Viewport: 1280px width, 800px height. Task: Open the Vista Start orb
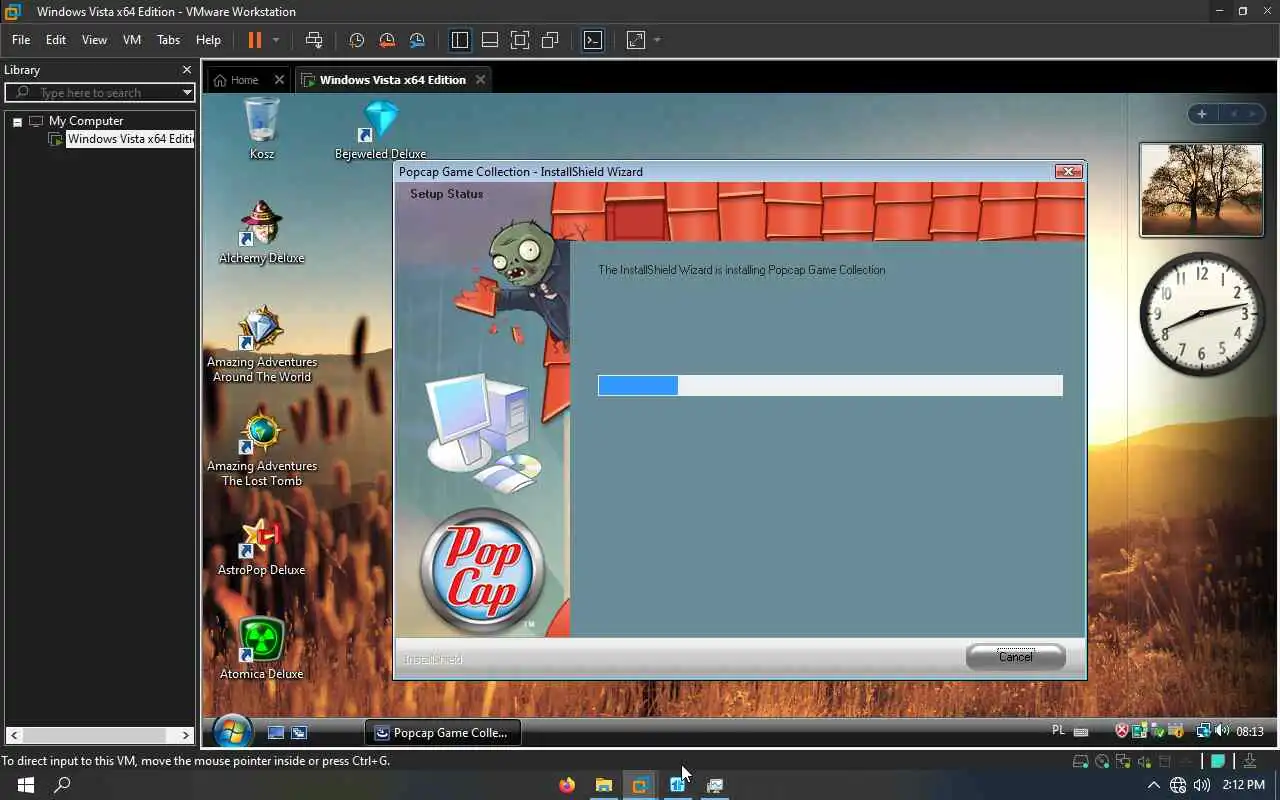[x=232, y=732]
